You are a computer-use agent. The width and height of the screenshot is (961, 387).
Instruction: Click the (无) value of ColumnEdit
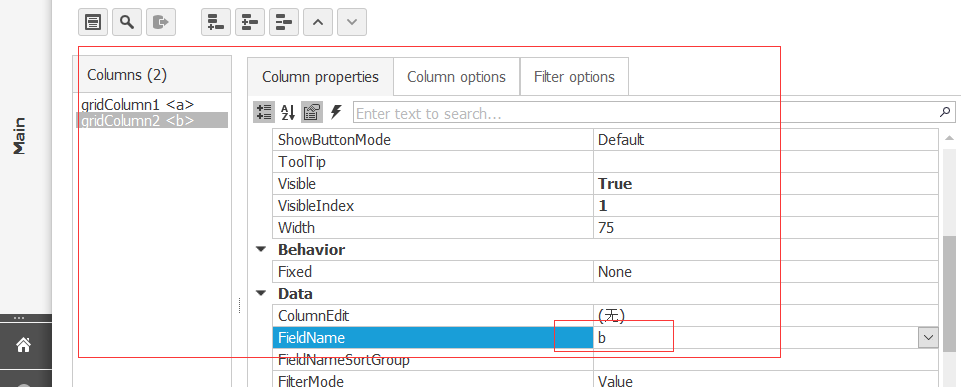765,316
